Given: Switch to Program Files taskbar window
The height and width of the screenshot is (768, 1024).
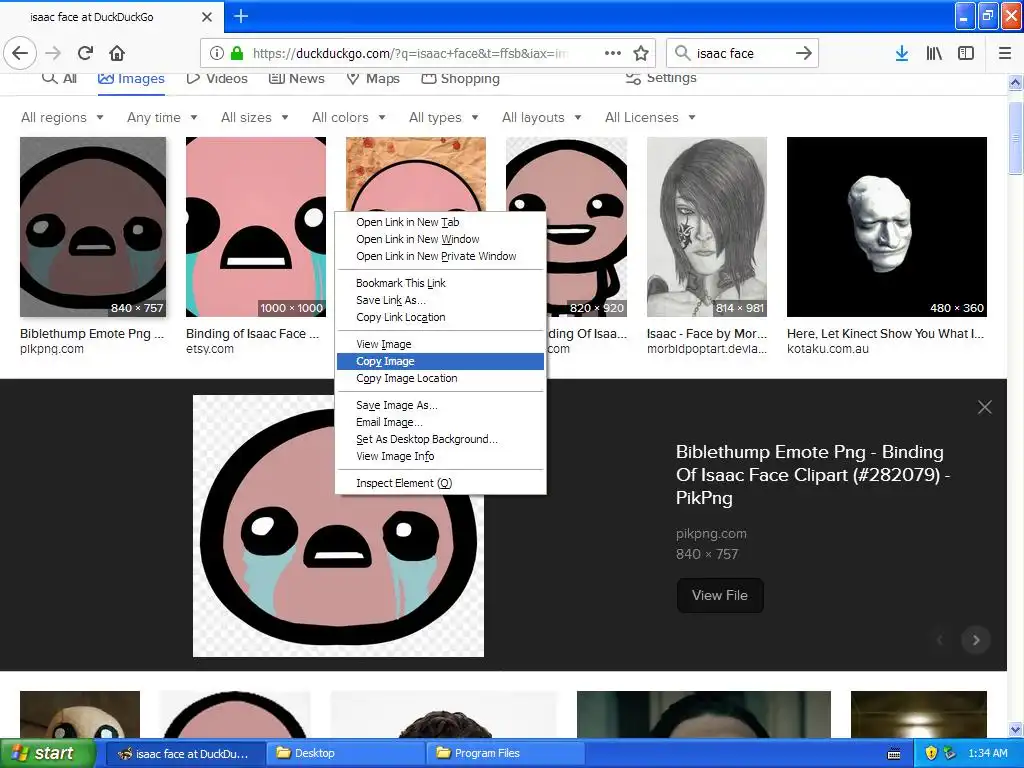Looking at the screenshot, I should tap(505, 753).
